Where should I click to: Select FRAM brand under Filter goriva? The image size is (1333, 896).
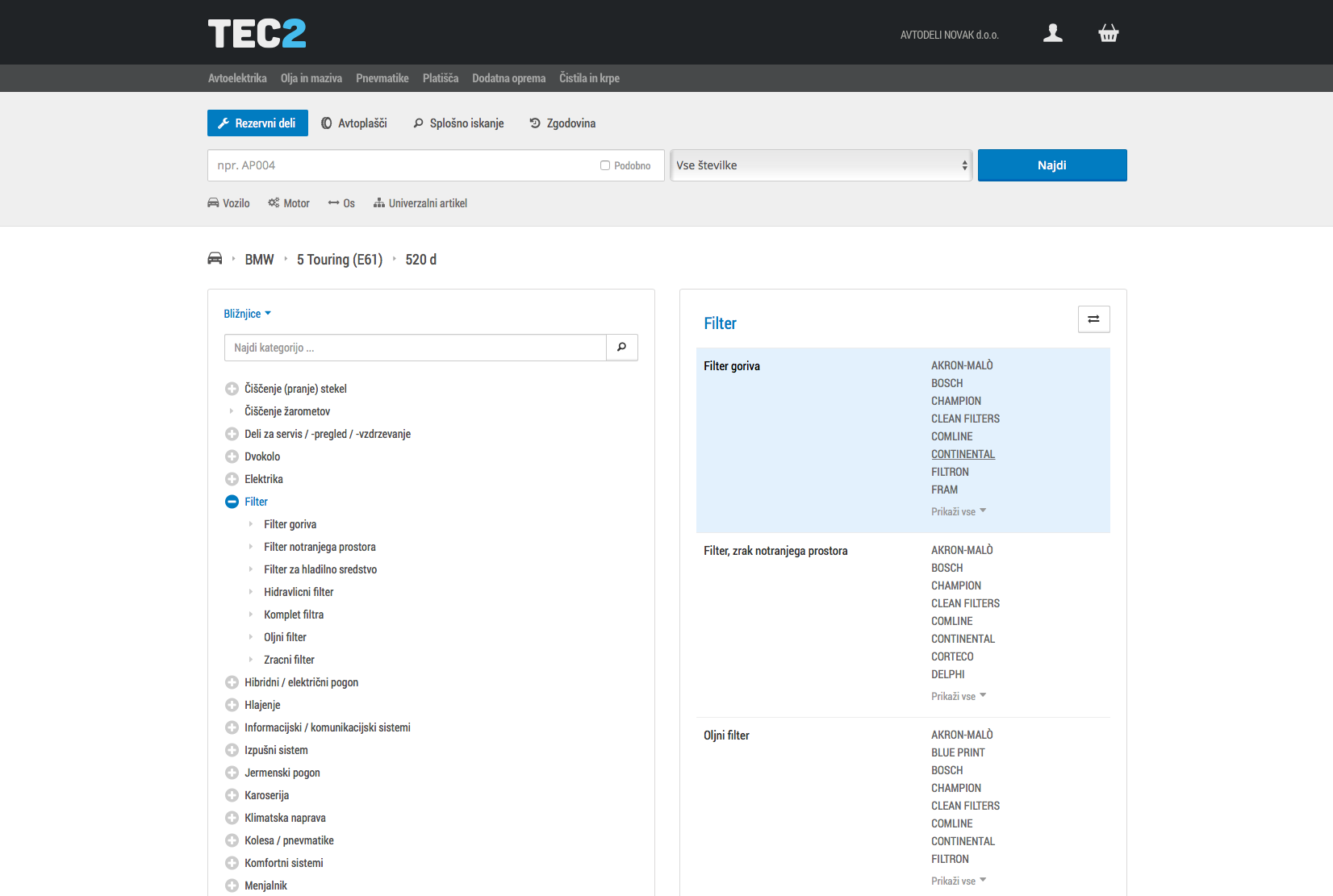(944, 490)
